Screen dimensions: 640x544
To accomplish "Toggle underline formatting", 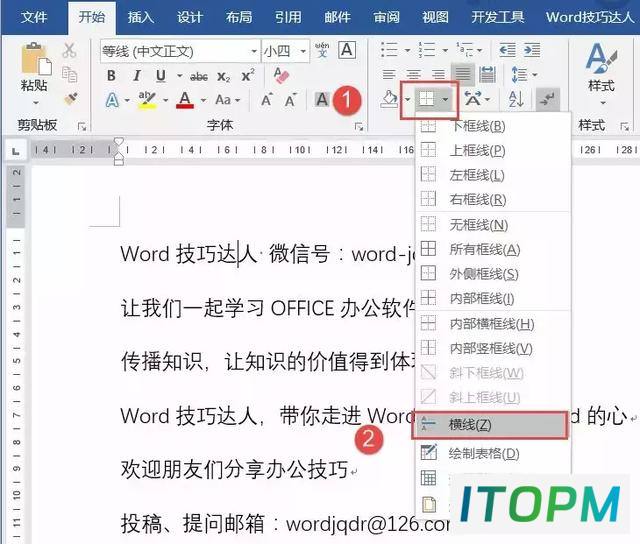I will point(161,76).
